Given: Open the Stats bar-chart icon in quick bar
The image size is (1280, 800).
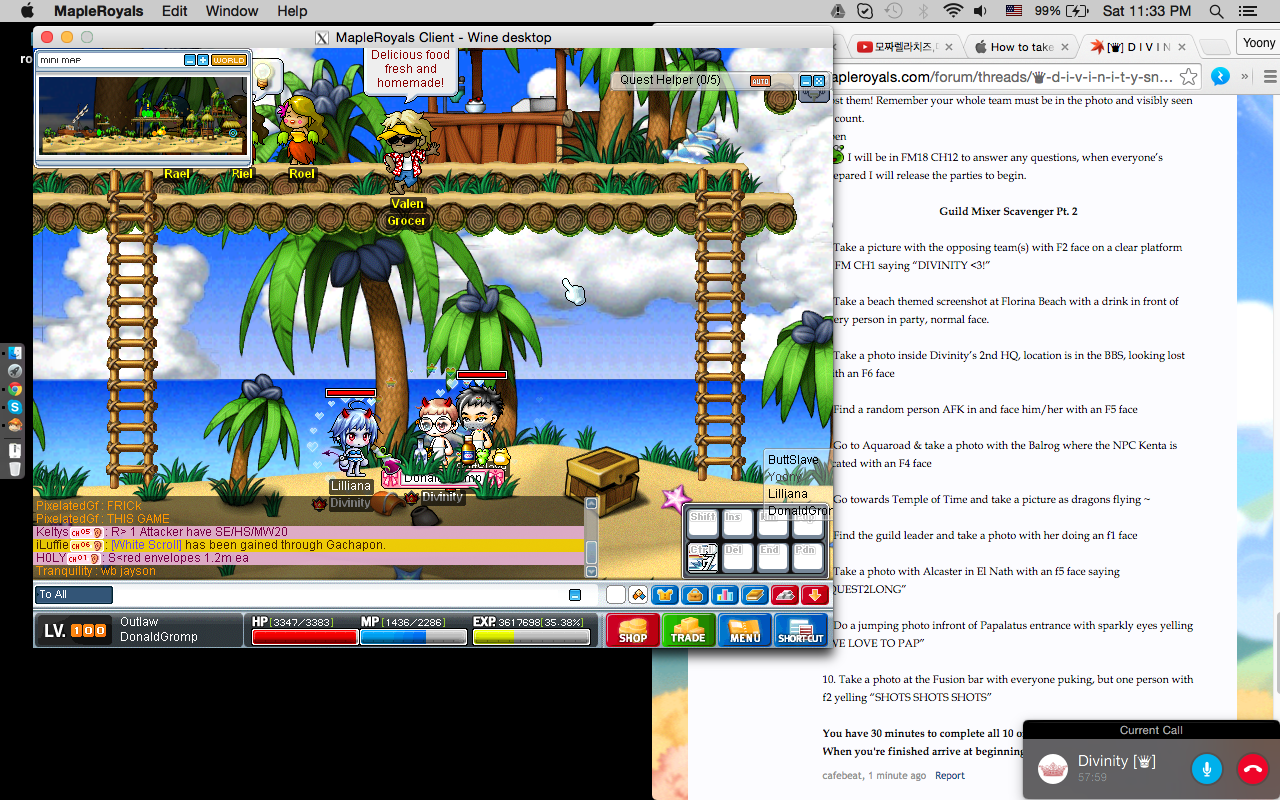Looking at the screenshot, I should point(725,595).
